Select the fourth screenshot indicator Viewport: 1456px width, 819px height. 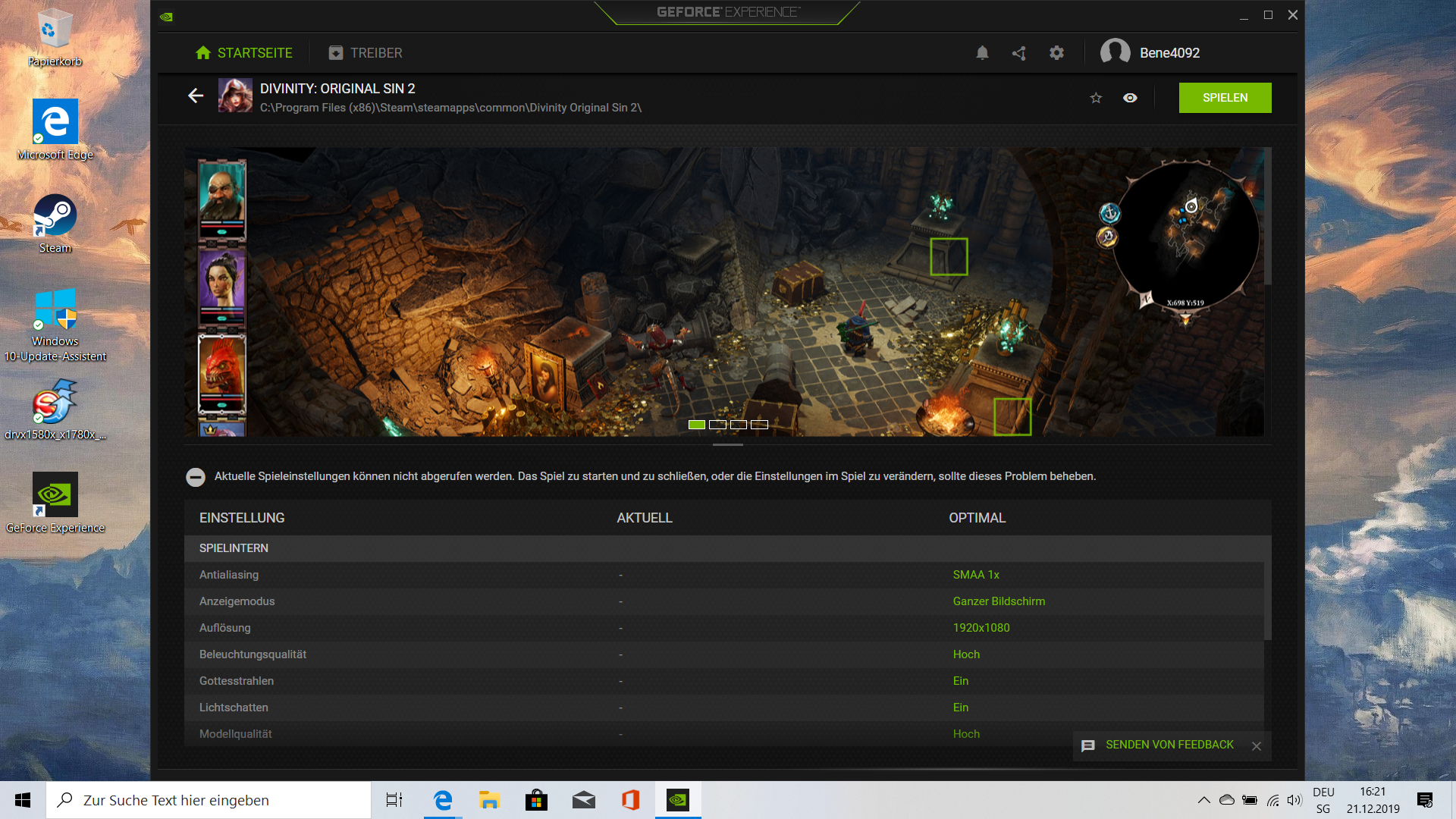click(759, 425)
